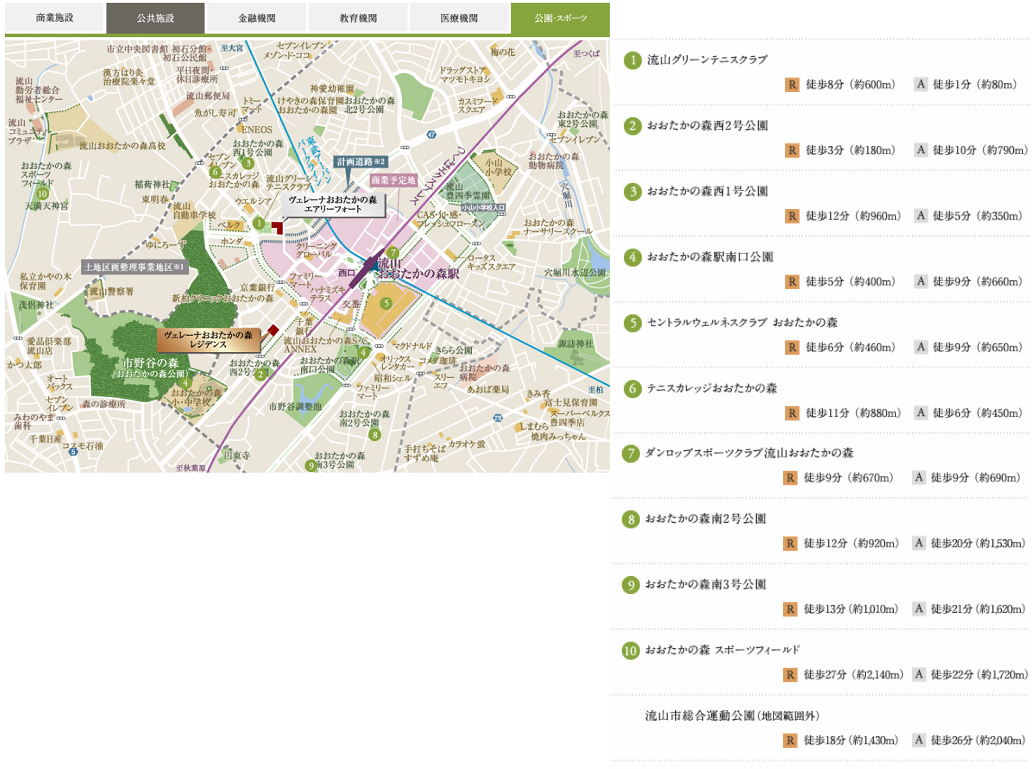
Task: Select the 金融機関 tab
Action: coord(256,18)
